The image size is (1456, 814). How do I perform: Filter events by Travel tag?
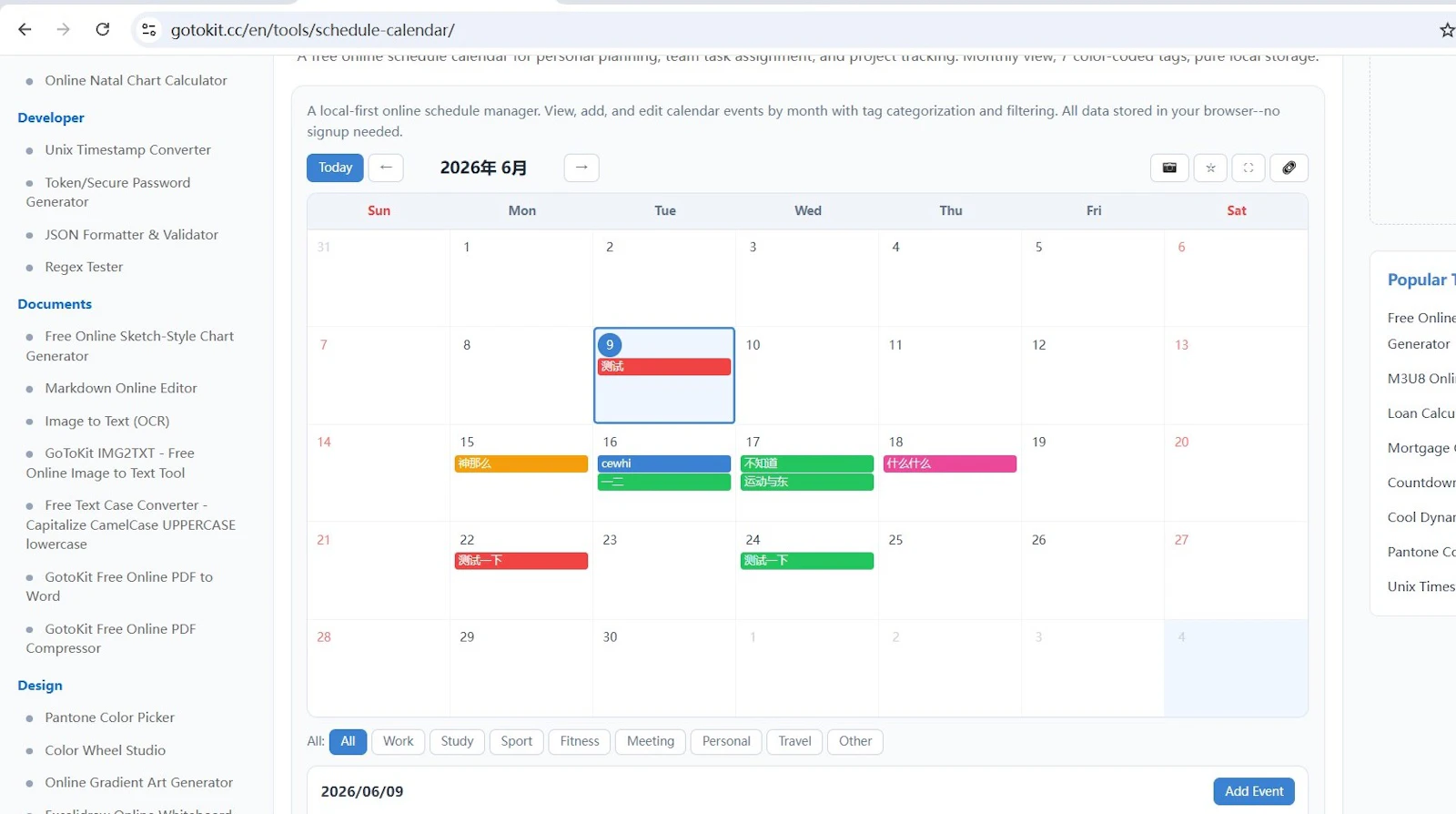794,741
